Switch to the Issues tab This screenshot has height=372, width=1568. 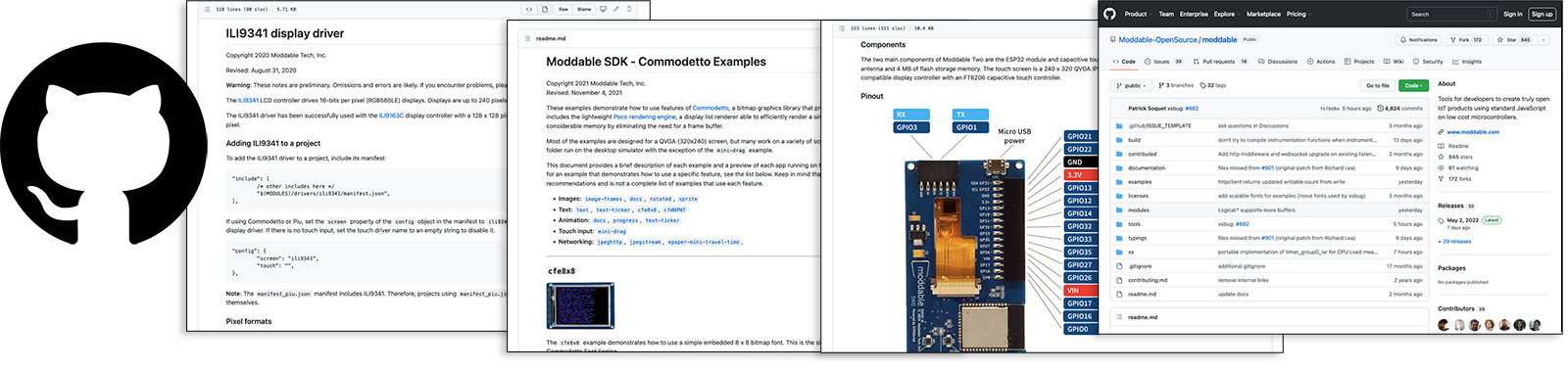coord(1163,62)
